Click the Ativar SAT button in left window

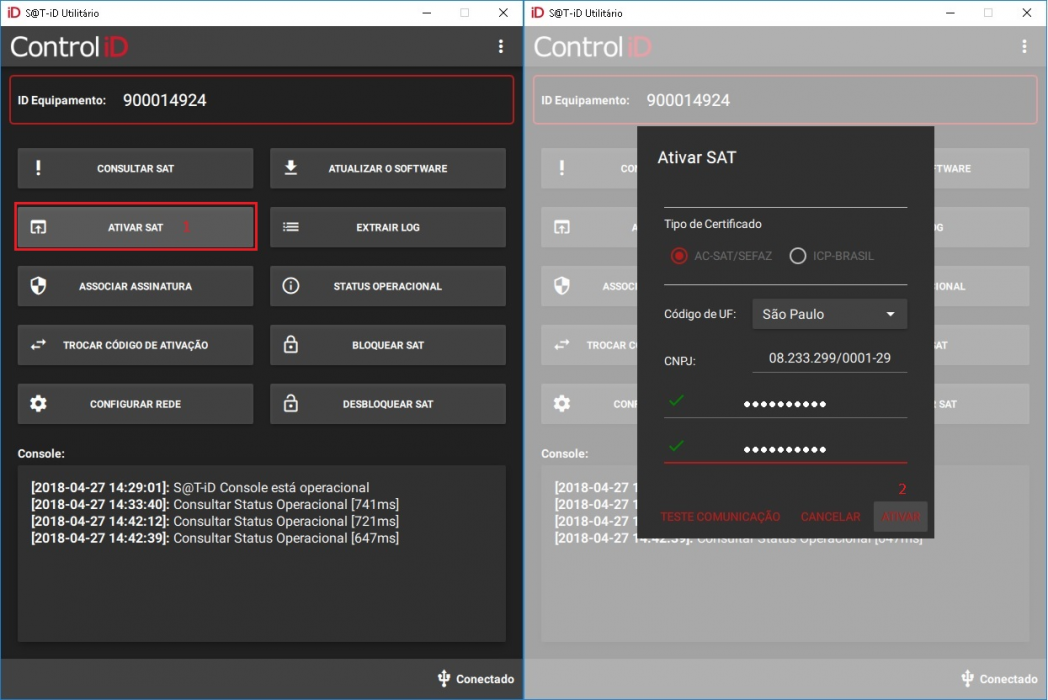(x=135, y=227)
